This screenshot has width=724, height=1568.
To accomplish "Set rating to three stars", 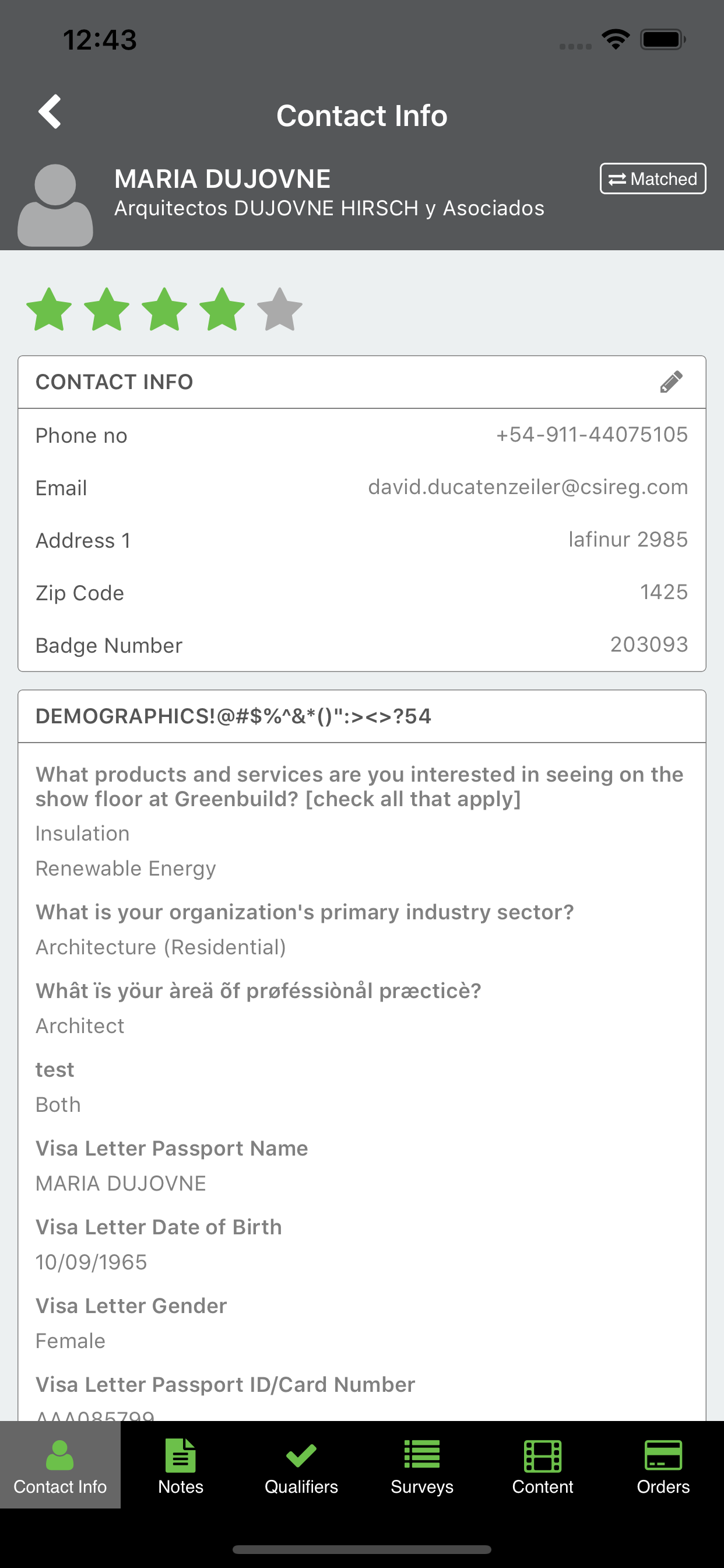I will coord(164,309).
